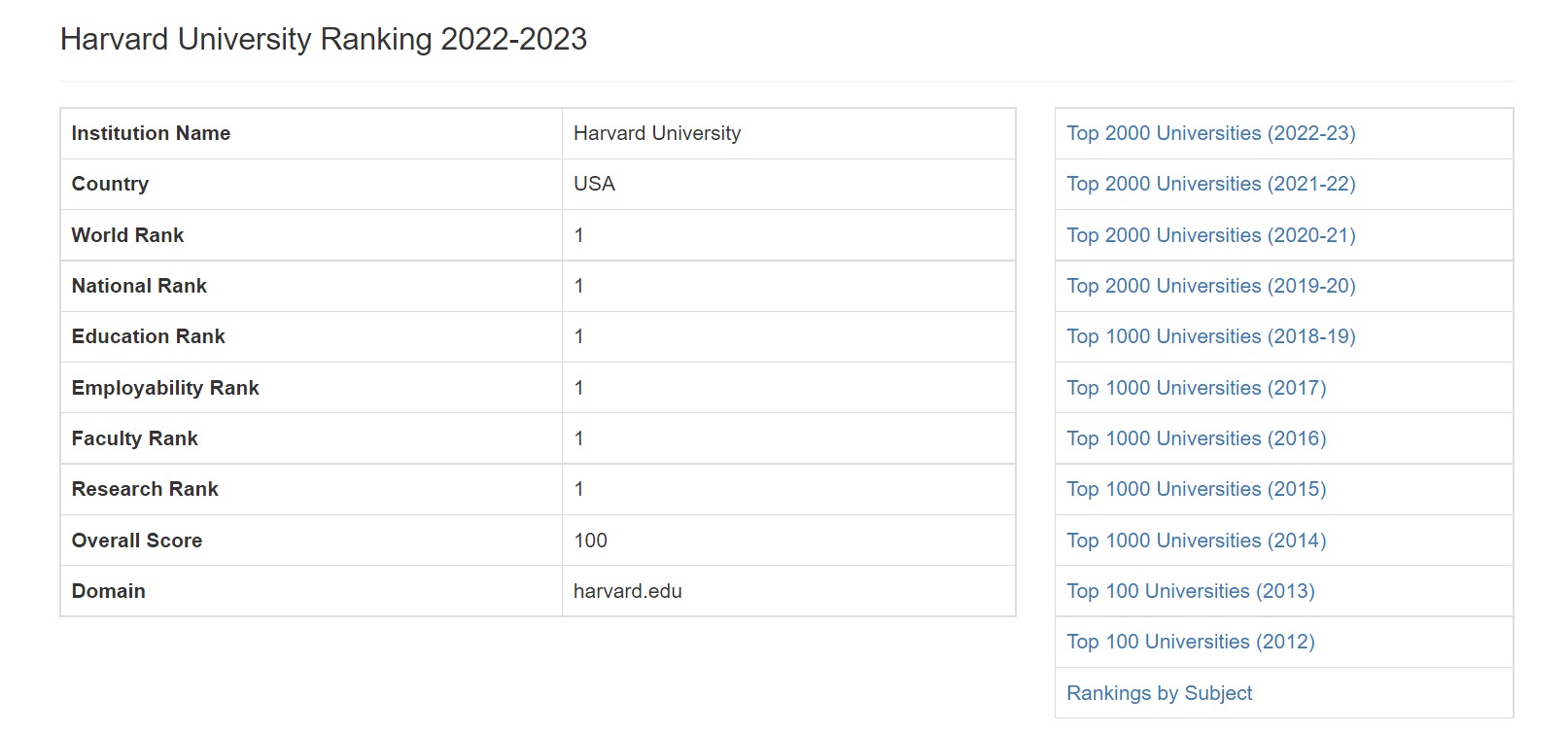Select Top 2000 Universities (2019-20) link
This screenshot has height=733, width=1568.
click(1210, 286)
